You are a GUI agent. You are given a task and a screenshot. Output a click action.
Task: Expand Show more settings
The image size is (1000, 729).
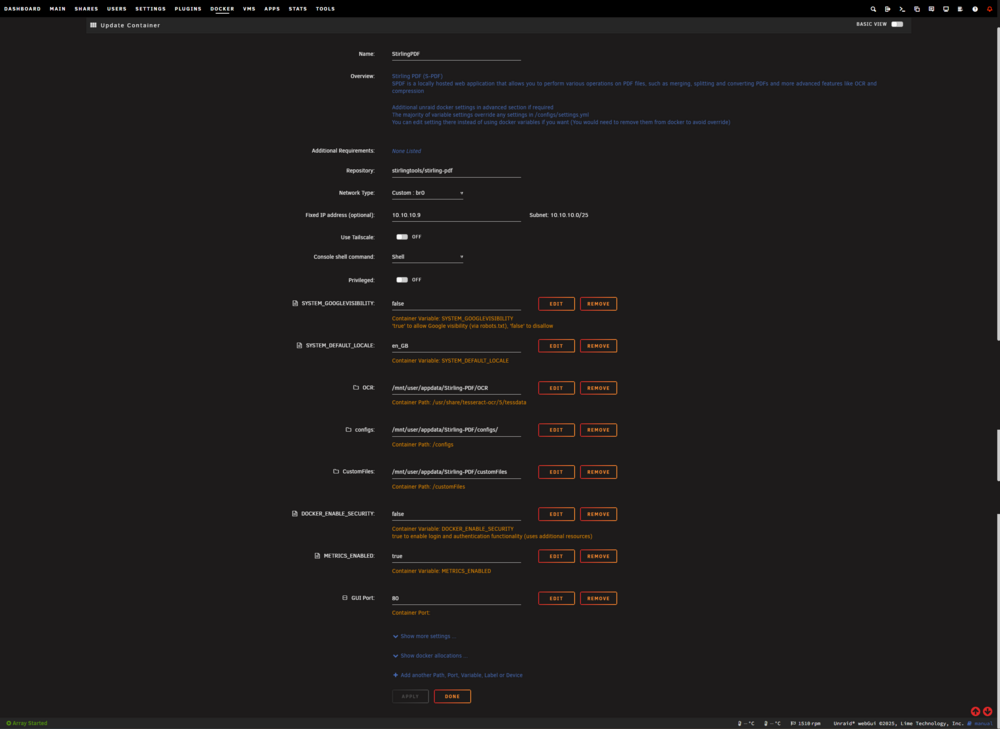(423, 636)
